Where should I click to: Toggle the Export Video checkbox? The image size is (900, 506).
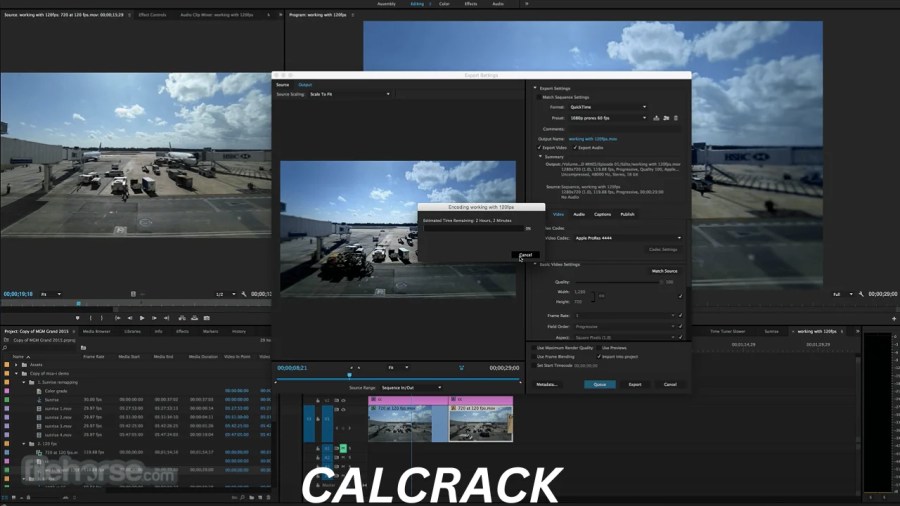539,148
